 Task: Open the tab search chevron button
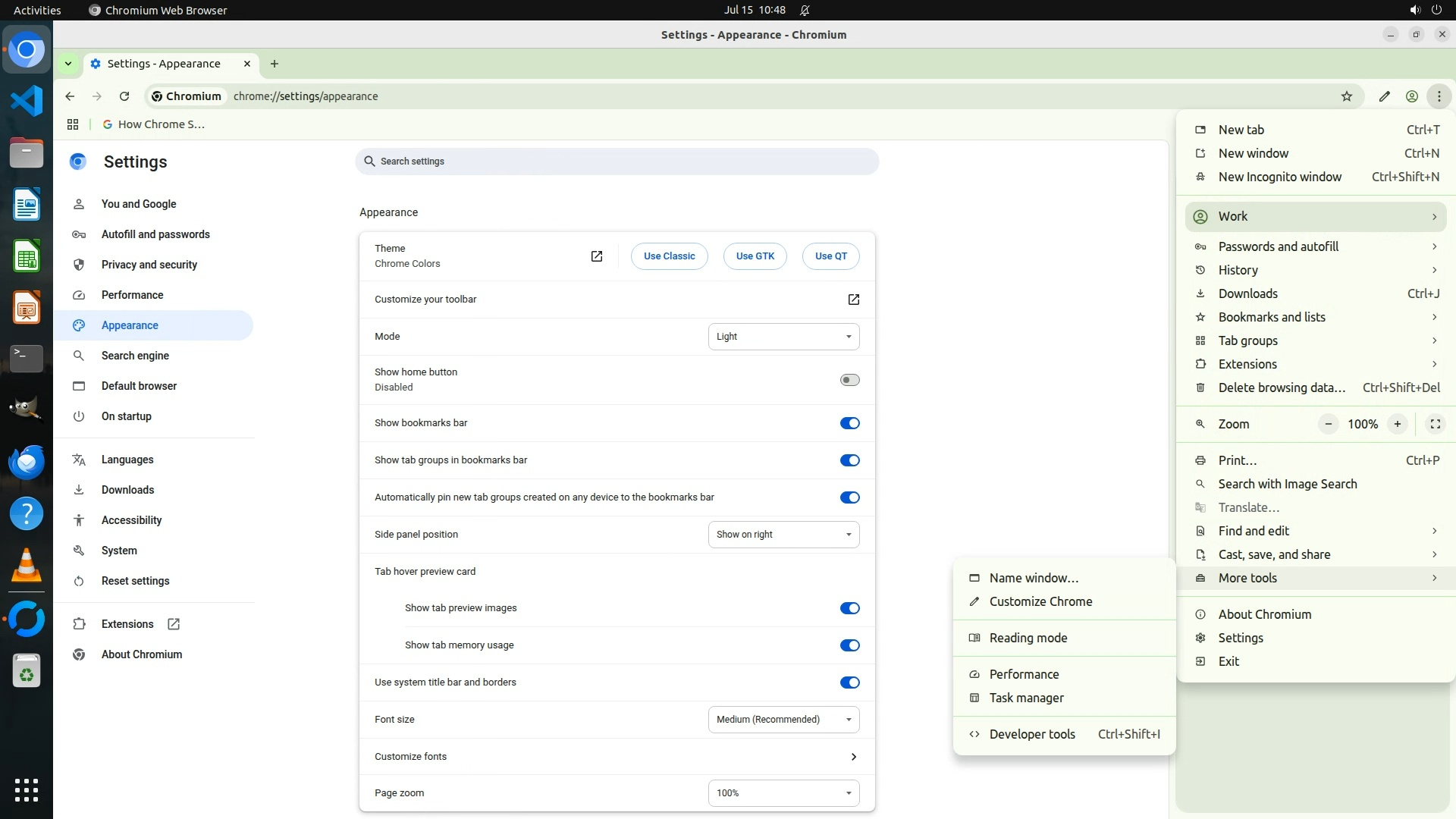click(x=68, y=64)
